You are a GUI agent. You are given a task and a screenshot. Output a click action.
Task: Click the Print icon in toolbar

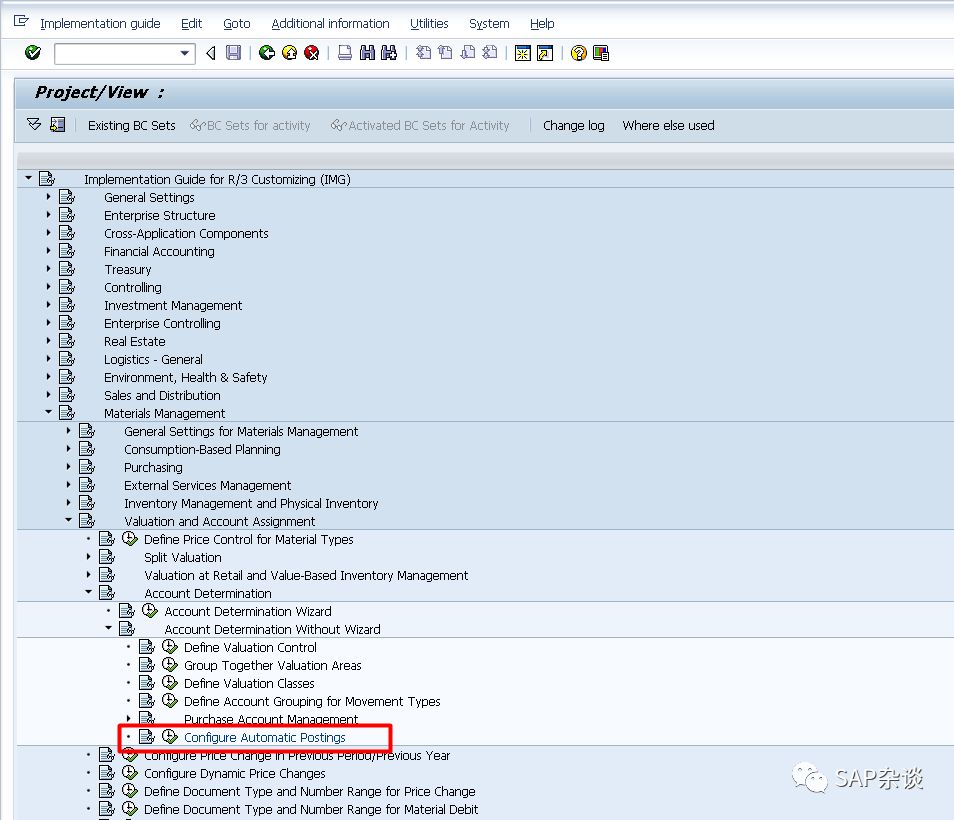(x=345, y=53)
